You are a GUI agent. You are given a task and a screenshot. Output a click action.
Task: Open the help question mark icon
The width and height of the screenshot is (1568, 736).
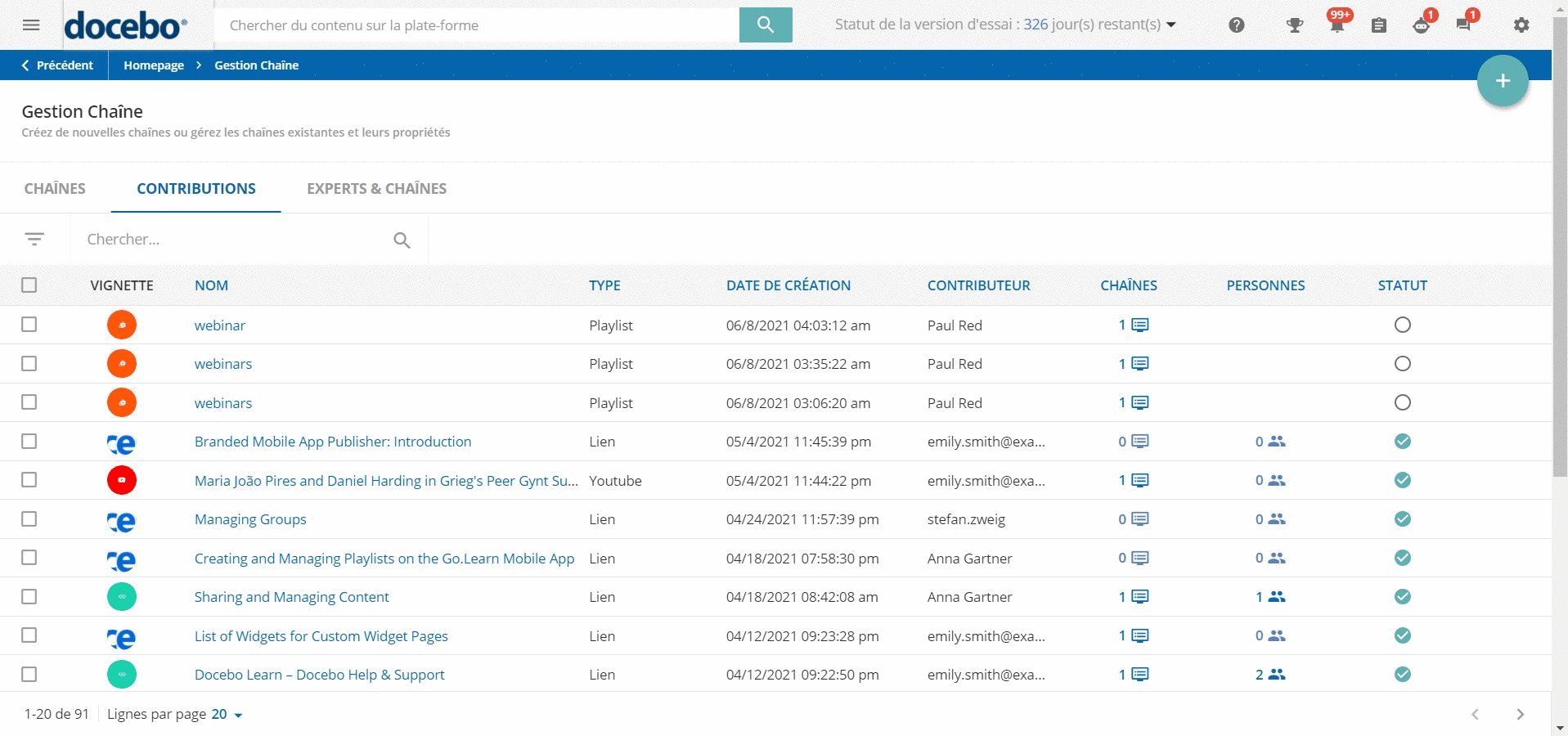coord(1236,25)
